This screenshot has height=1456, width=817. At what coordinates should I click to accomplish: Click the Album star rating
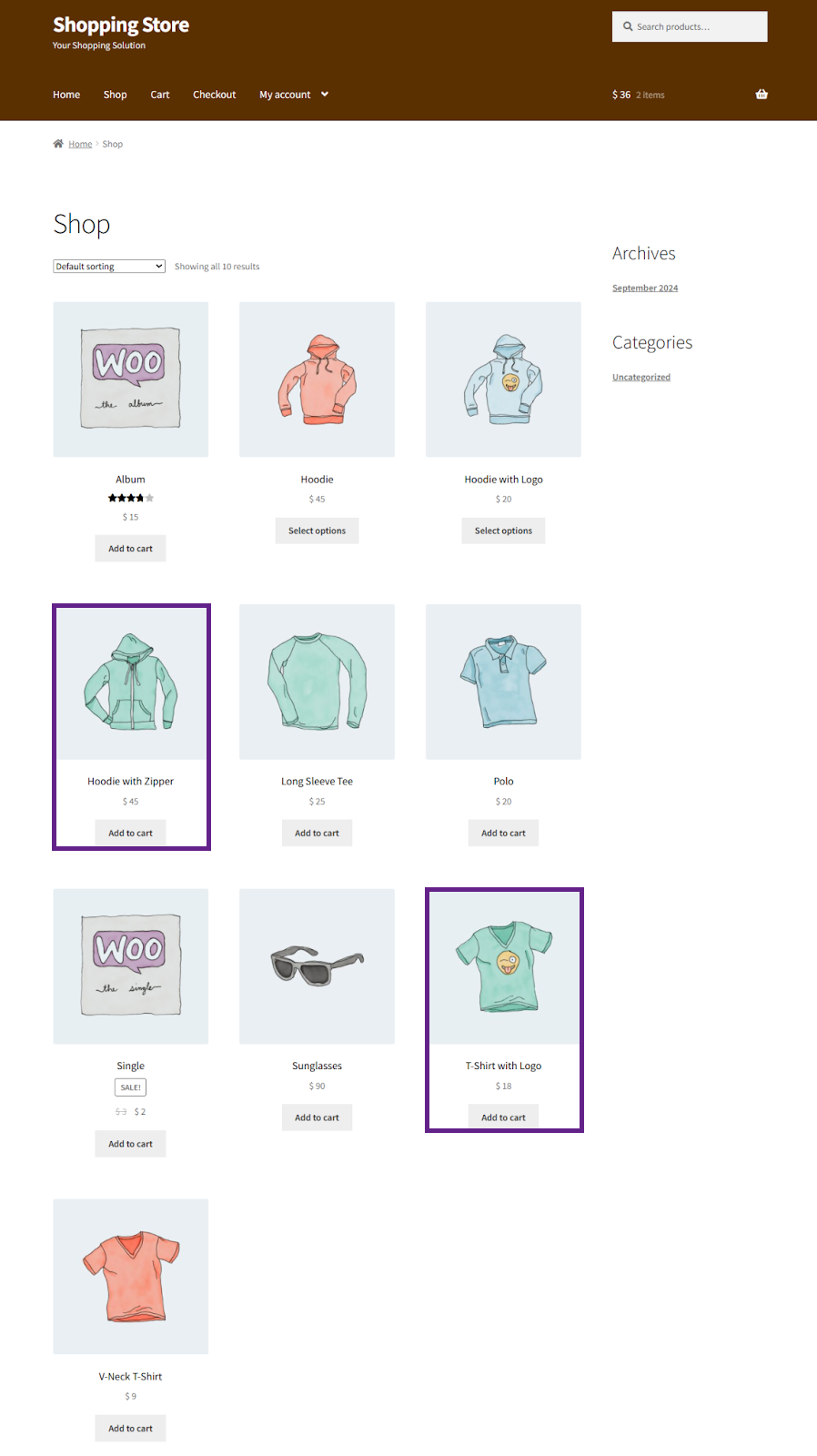(131, 498)
